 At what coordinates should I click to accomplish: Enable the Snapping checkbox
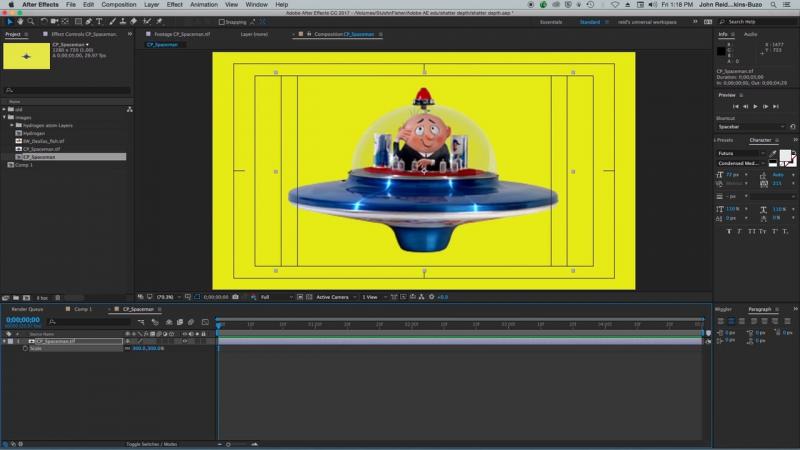(222, 21)
